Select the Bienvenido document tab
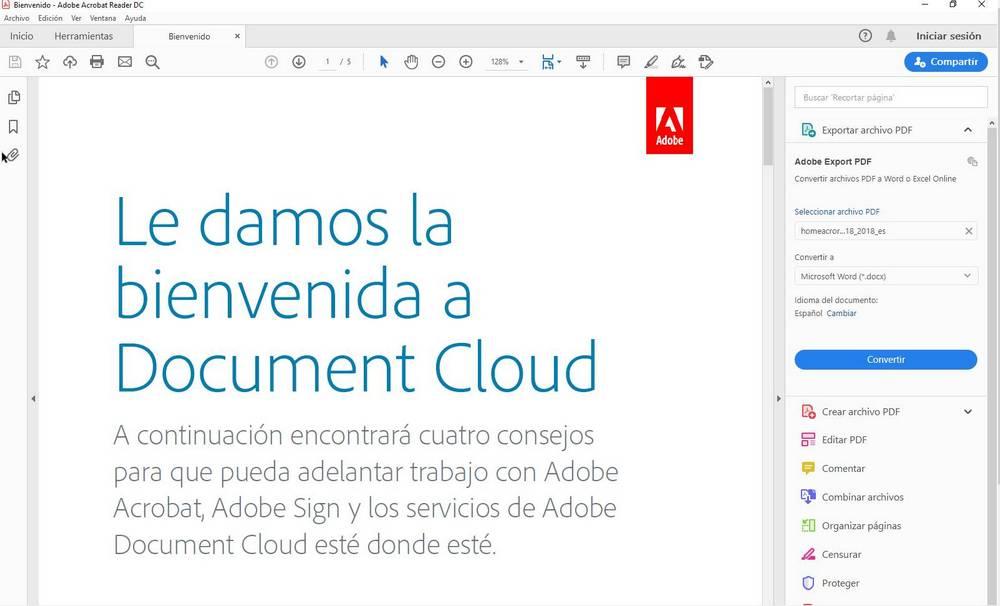 coord(189,36)
